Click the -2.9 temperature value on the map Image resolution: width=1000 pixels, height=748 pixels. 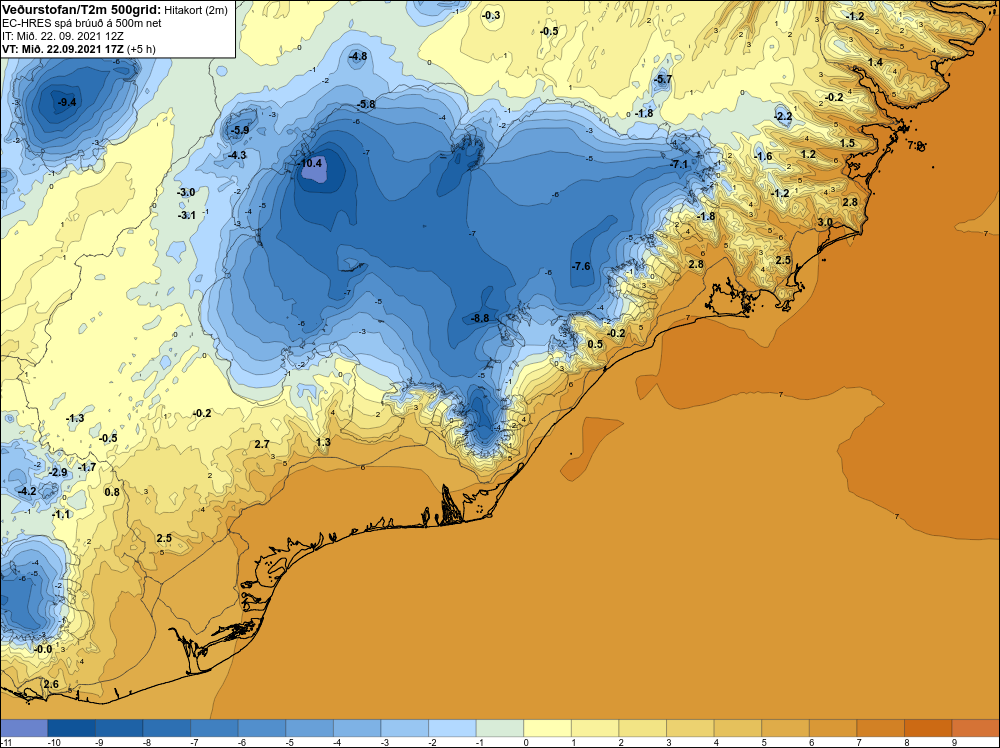tap(58, 473)
